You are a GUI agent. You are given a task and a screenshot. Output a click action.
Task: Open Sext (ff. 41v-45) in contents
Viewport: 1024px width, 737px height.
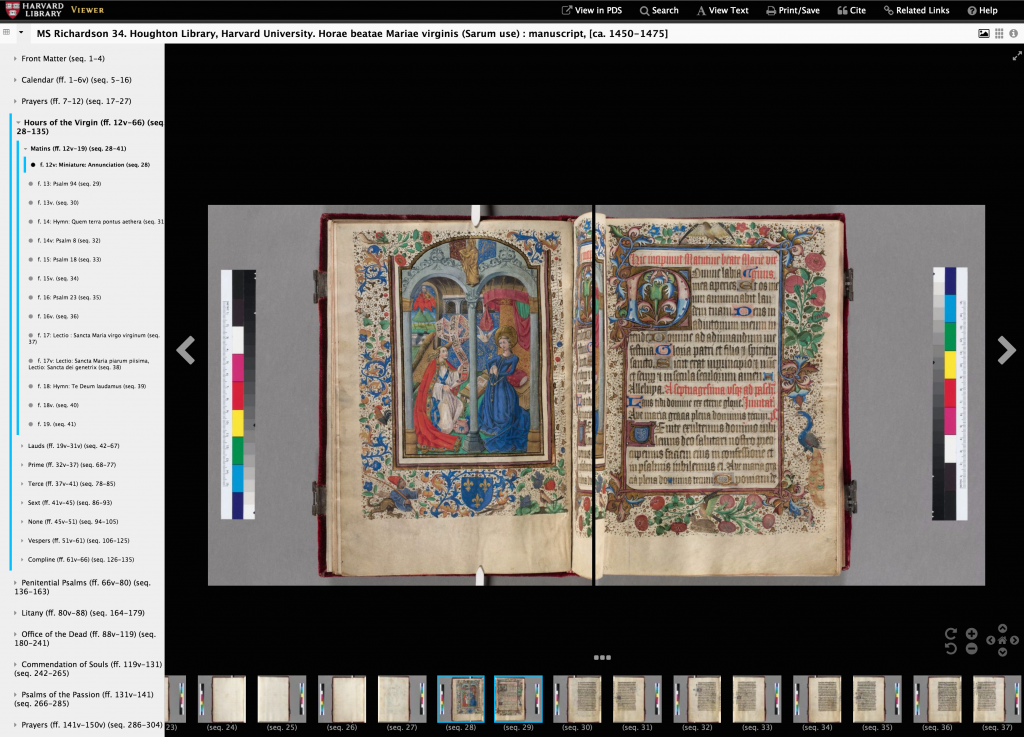click(x=70, y=503)
